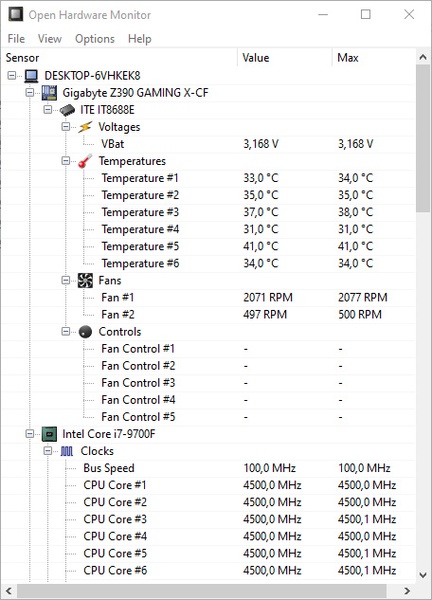The image size is (432, 600).
Task: Select the CPU Core #5 row
Action: [x=209, y=553]
